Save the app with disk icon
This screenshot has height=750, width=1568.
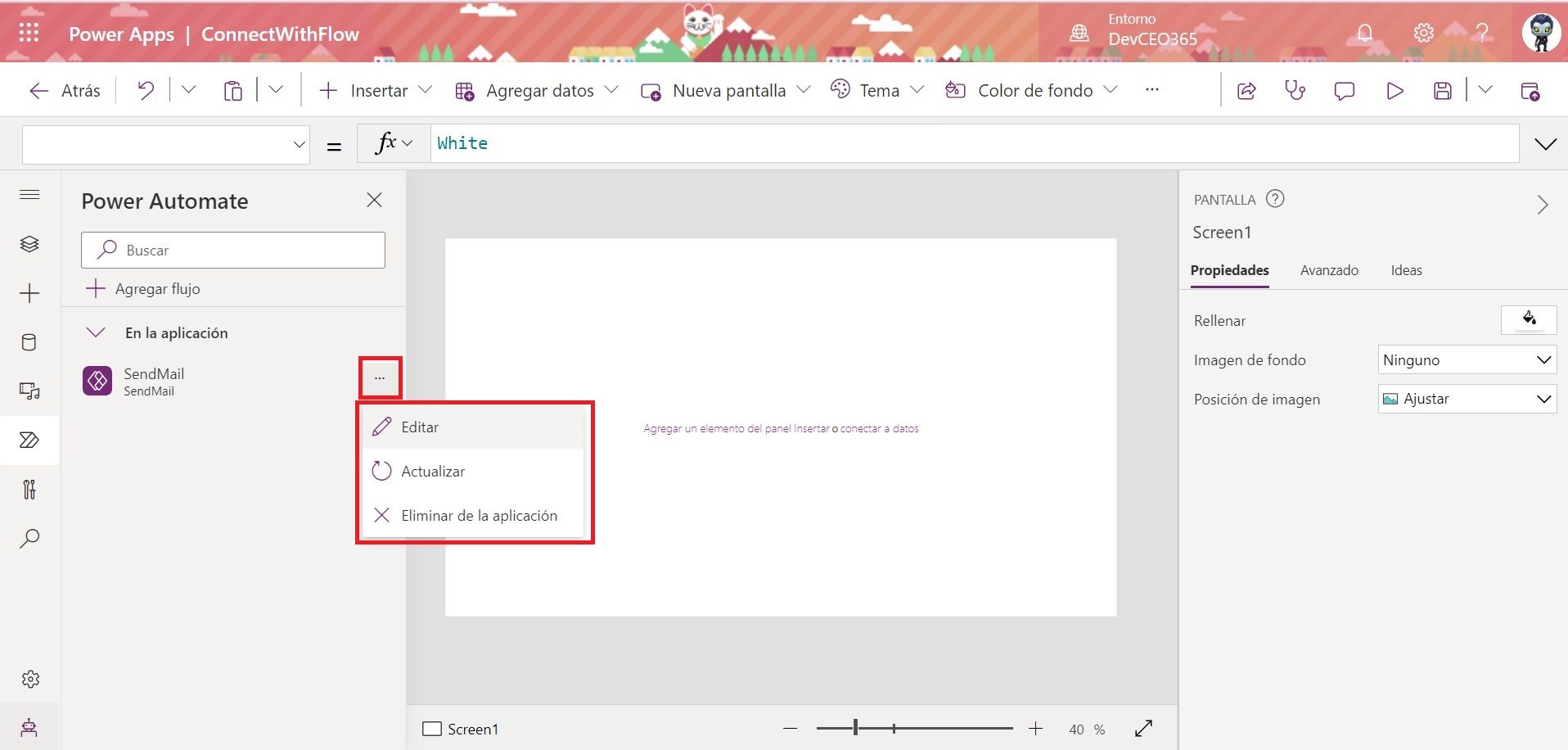[x=1443, y=90]
